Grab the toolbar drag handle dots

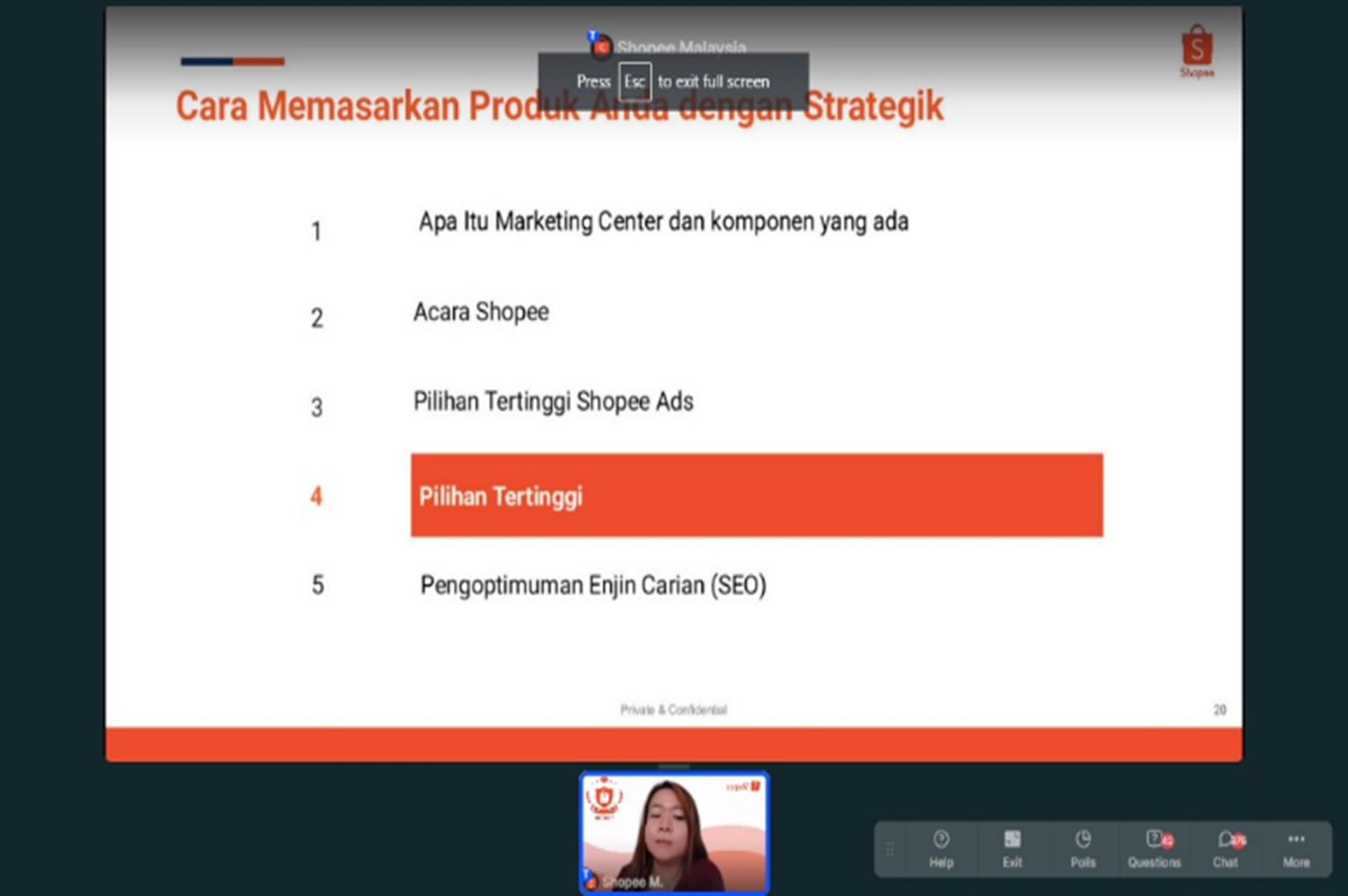890,848
